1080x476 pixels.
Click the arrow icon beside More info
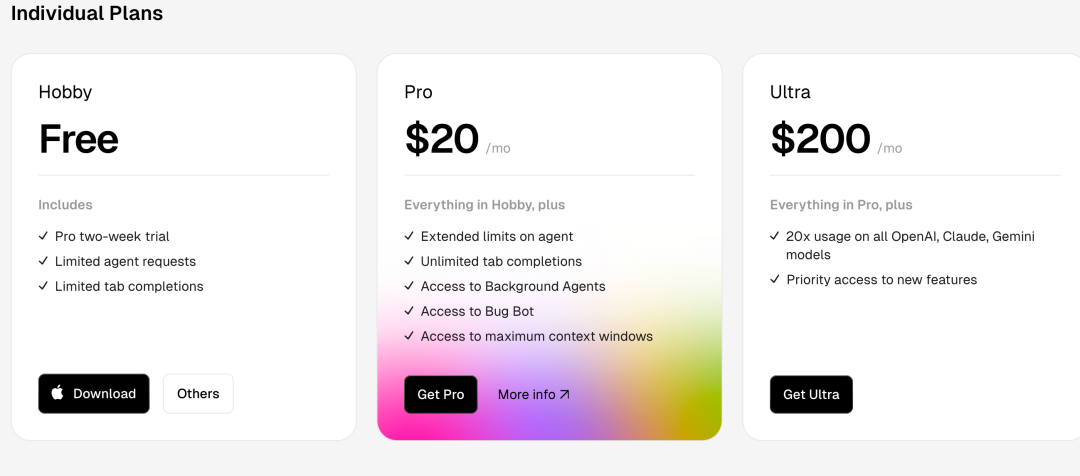pos(565,395)
